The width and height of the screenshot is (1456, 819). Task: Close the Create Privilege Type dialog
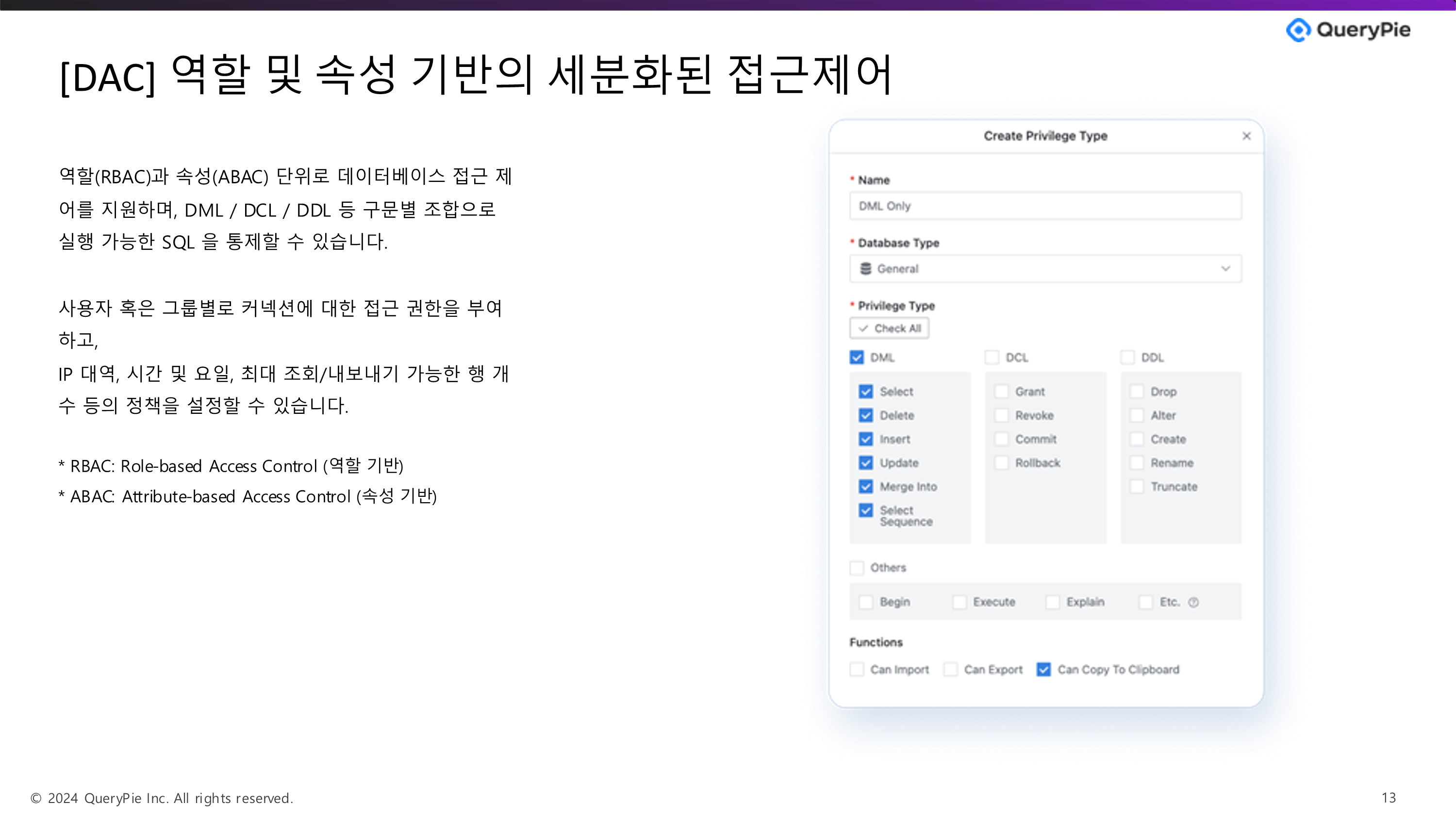1246,136
